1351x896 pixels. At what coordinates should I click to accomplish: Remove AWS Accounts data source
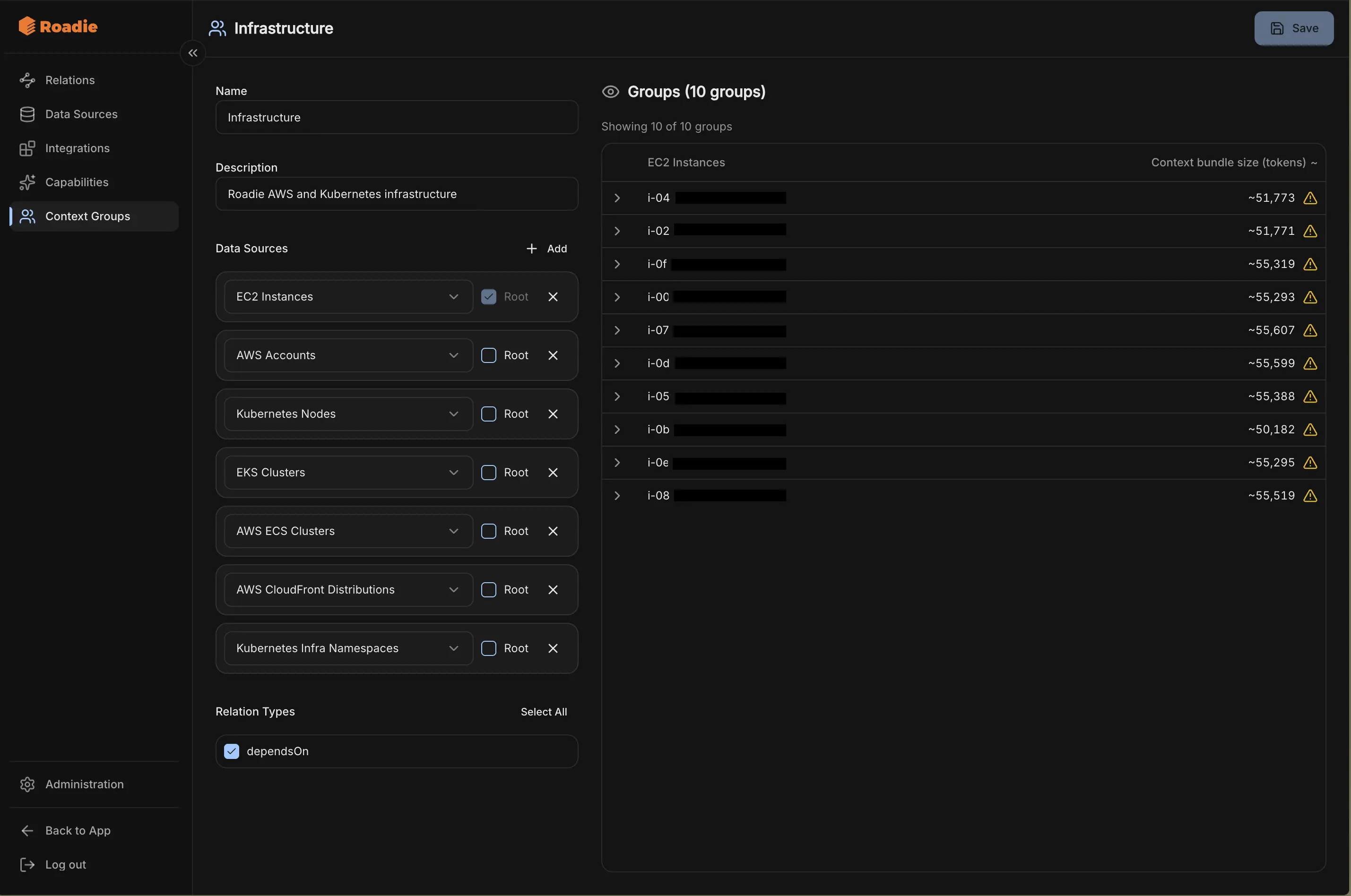click(553, 355)
